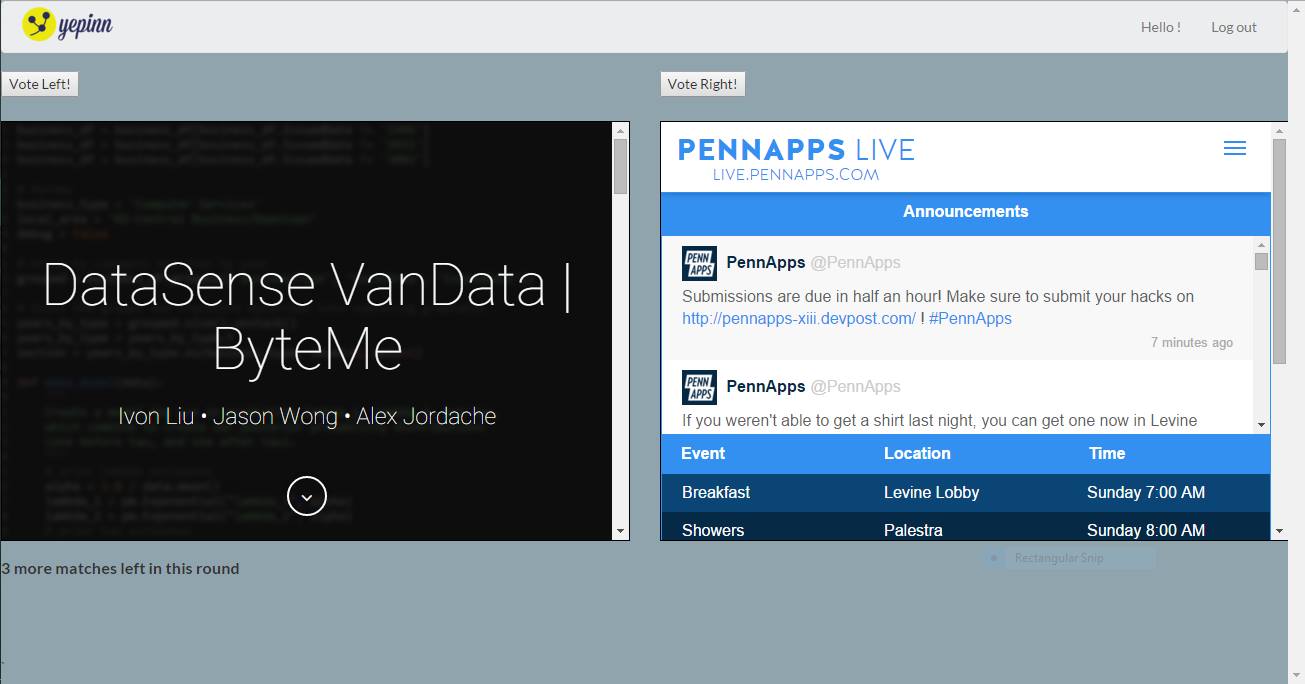
Task: Open the @PennApps handle on the submissions tweet
Action: click(x=855, y=262)
